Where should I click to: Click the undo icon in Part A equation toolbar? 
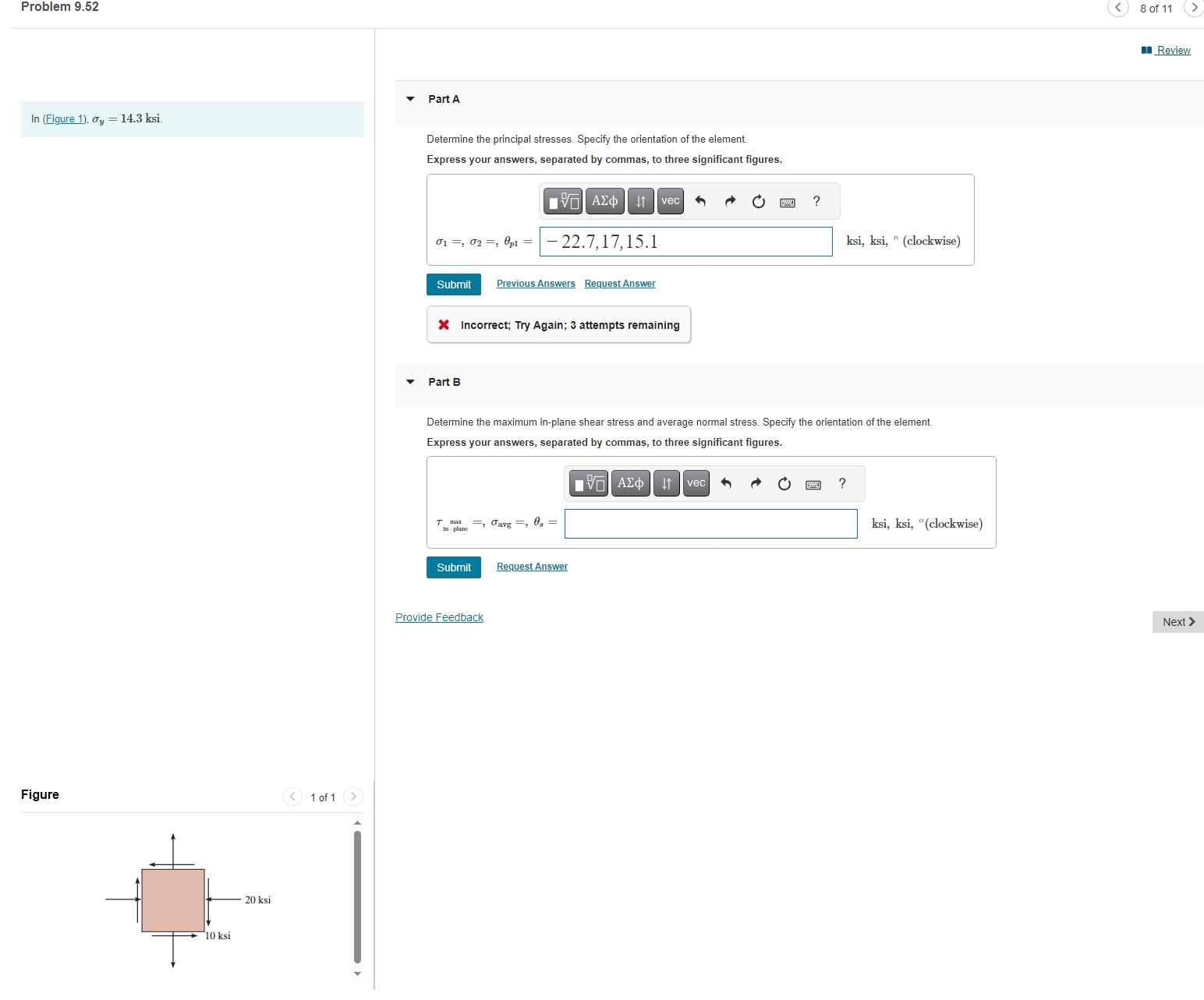[700, 201]
